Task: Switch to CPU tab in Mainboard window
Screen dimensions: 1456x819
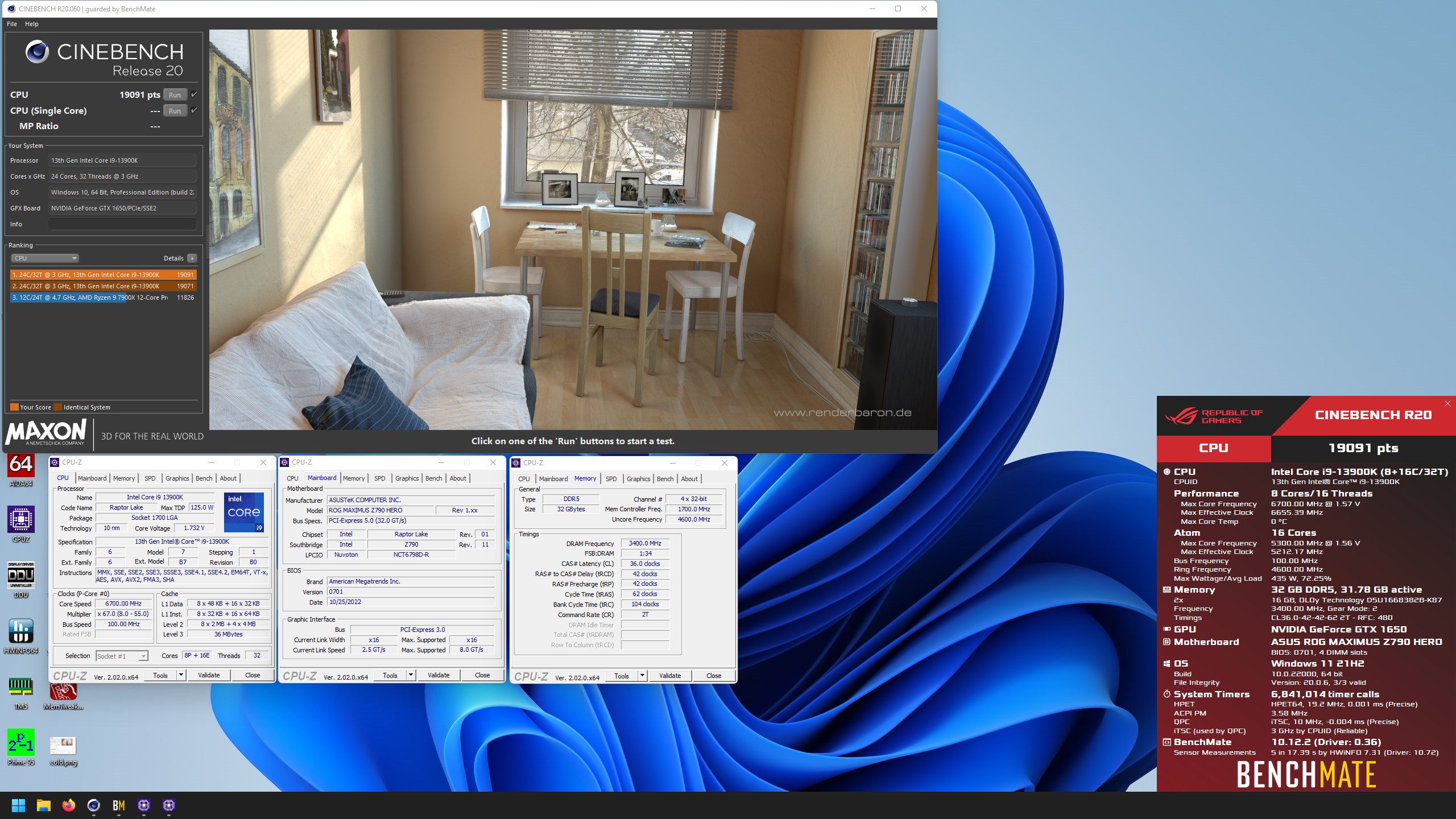Action: (x=292, y=478)
